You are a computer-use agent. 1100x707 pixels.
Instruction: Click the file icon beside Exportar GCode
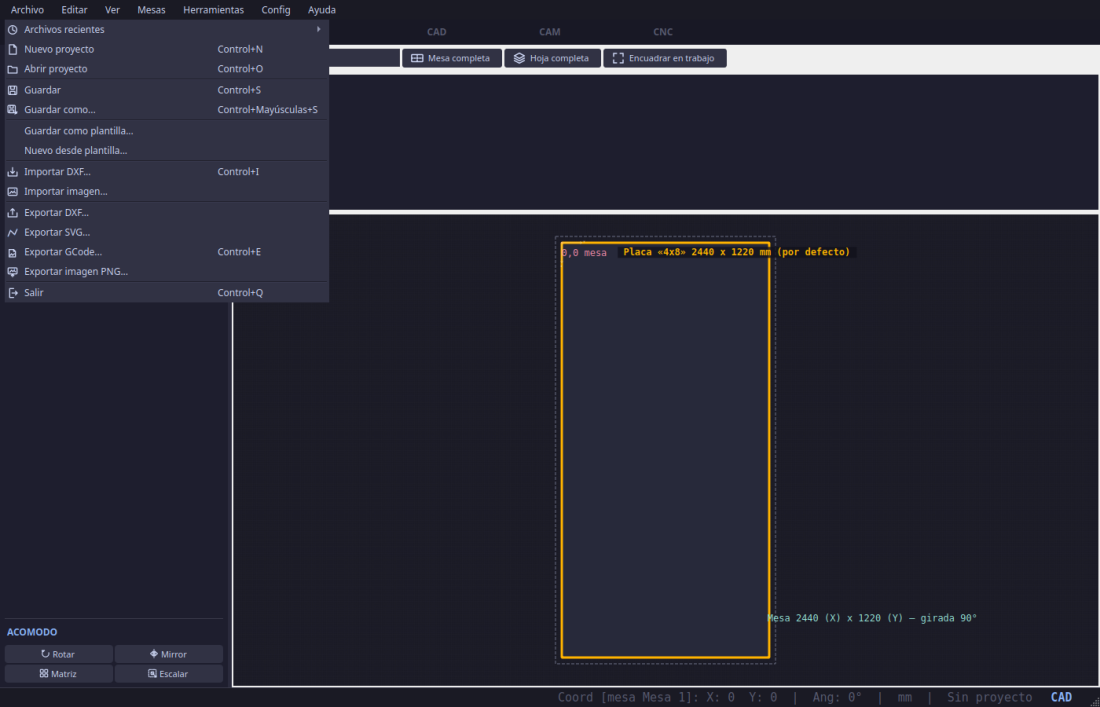[13, 252]
